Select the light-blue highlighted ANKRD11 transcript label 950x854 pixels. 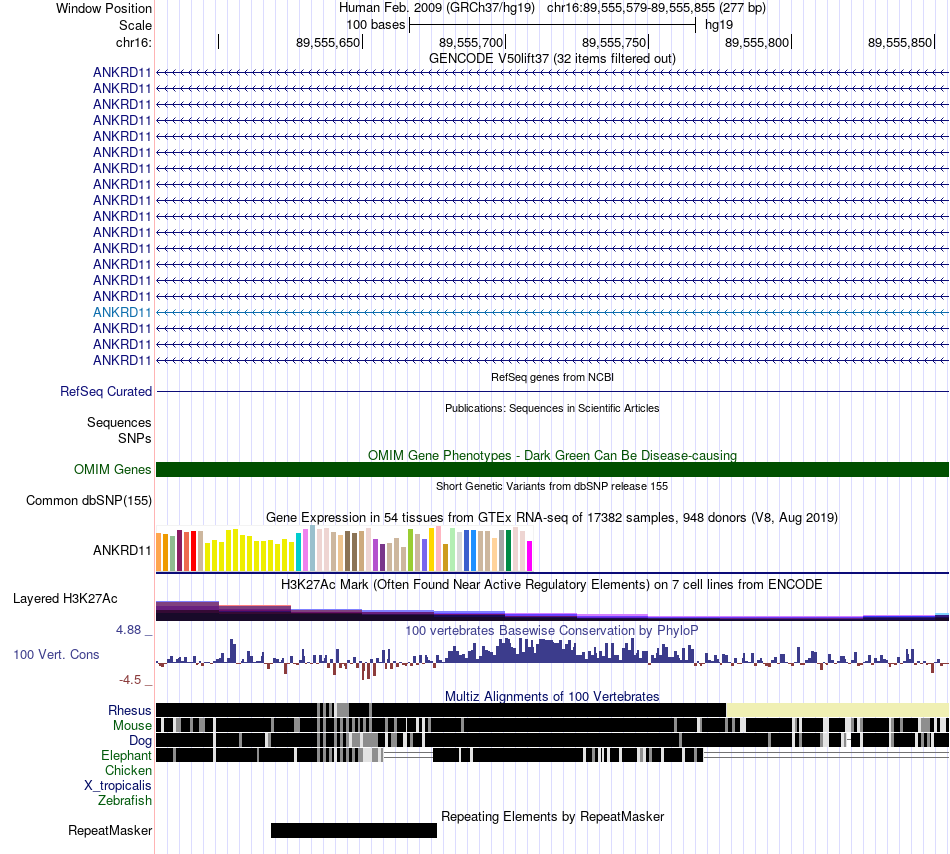(x=122, y=313)
